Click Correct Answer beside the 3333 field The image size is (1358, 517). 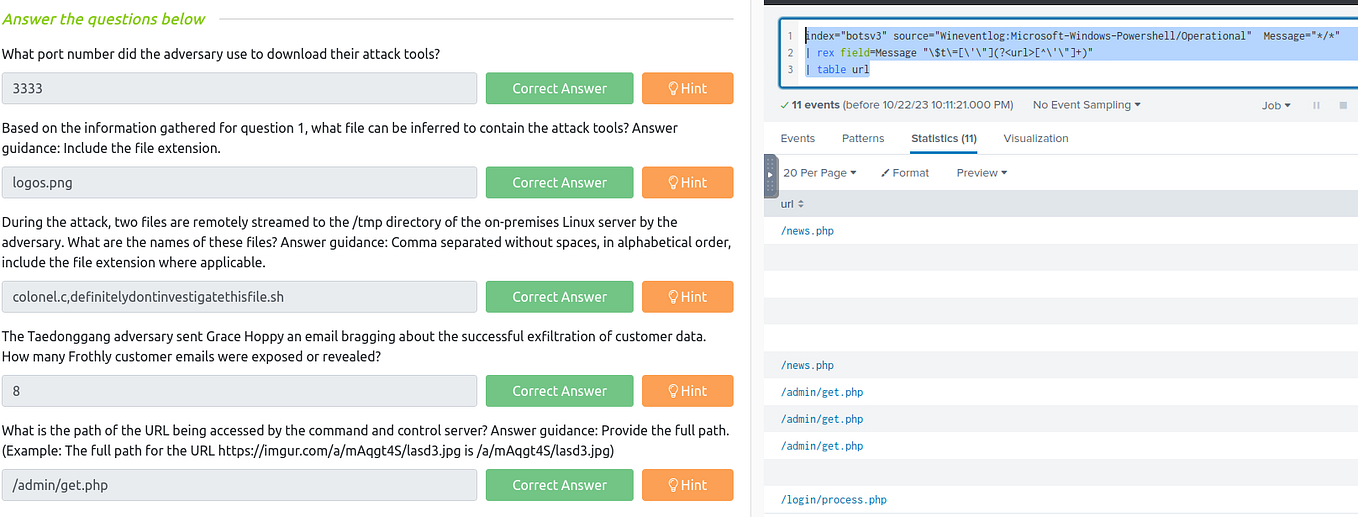560,88
